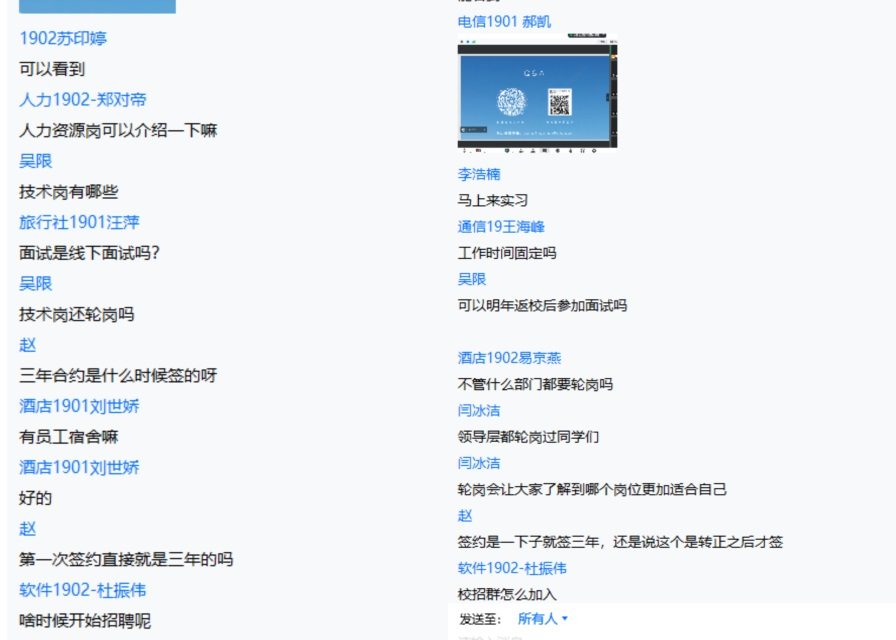Click 吴限 above 技术岗还轮岗吗
896x640 pixels.
tap(36, 283)
